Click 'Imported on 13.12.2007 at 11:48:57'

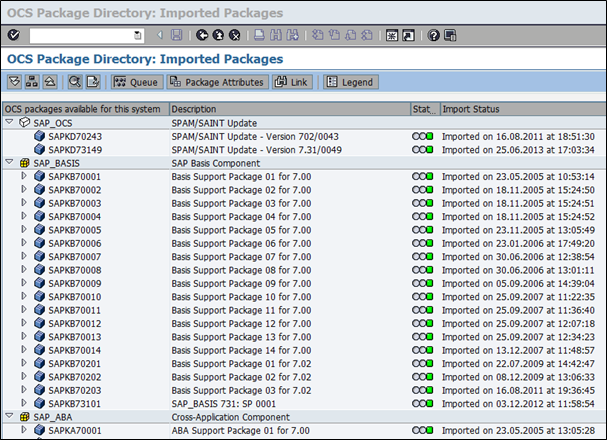[x=518, y=350]
